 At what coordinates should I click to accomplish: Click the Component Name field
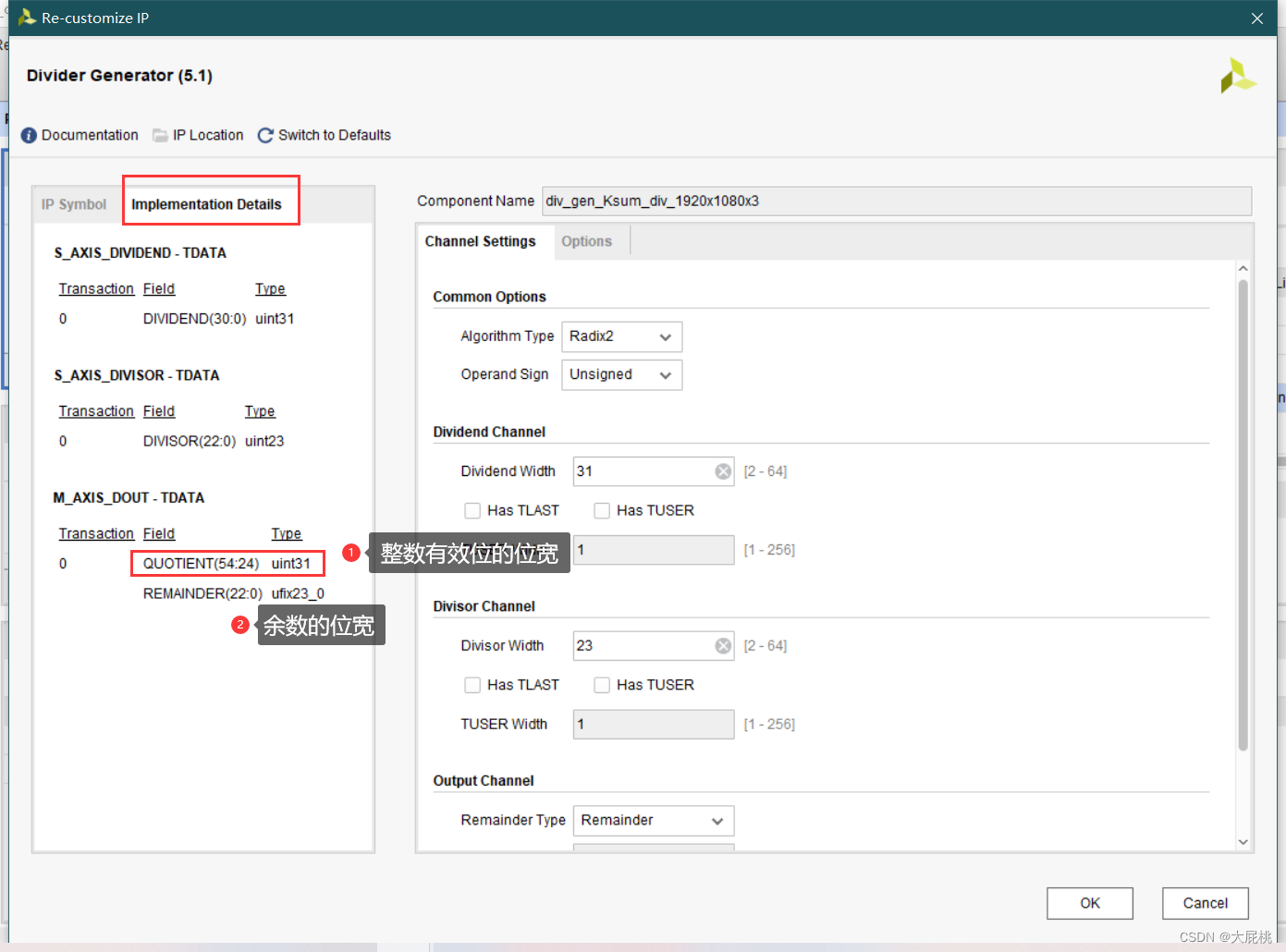pyautogui.click(x=897, y=201)
